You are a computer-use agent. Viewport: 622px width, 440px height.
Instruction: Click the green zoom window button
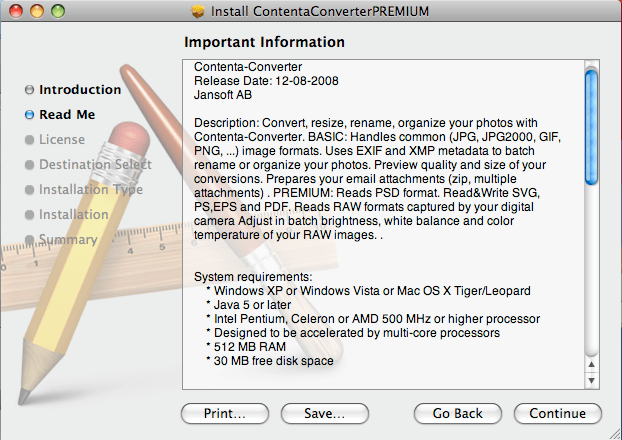pos(58,11)
